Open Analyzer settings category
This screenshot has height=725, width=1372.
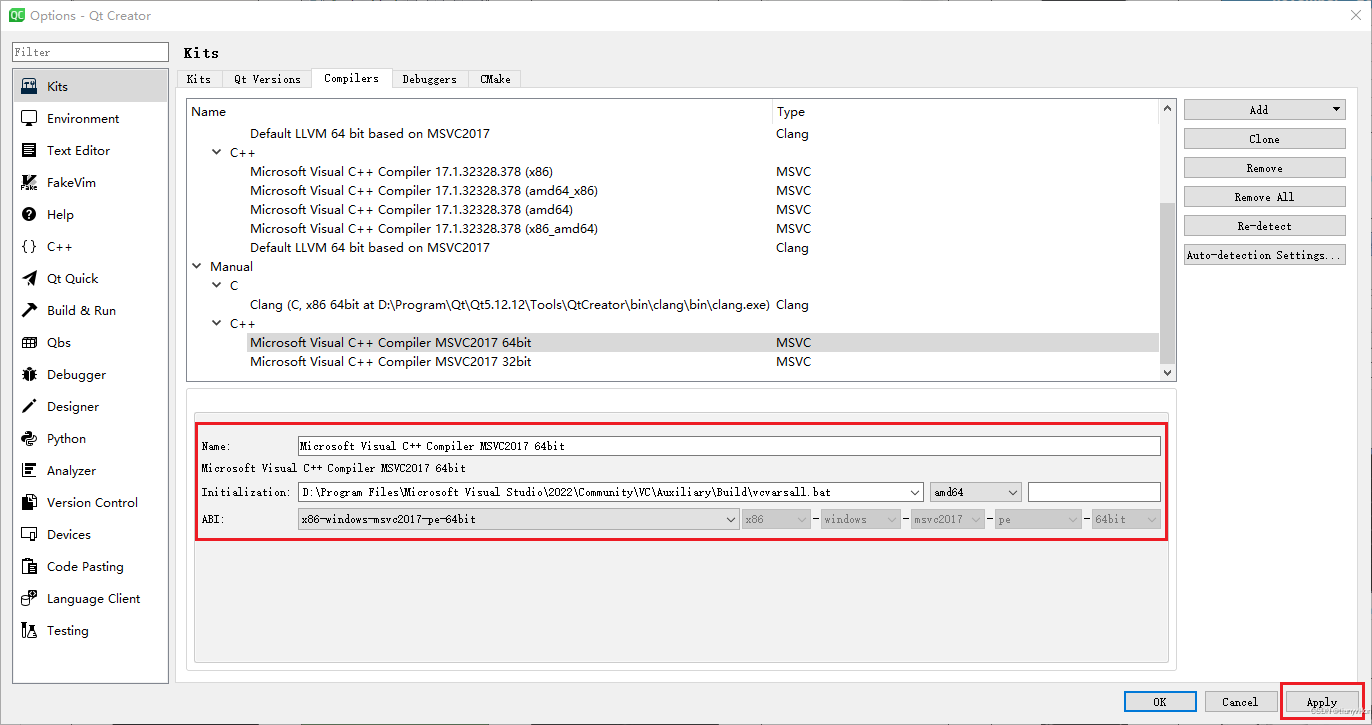click(90, 470)
